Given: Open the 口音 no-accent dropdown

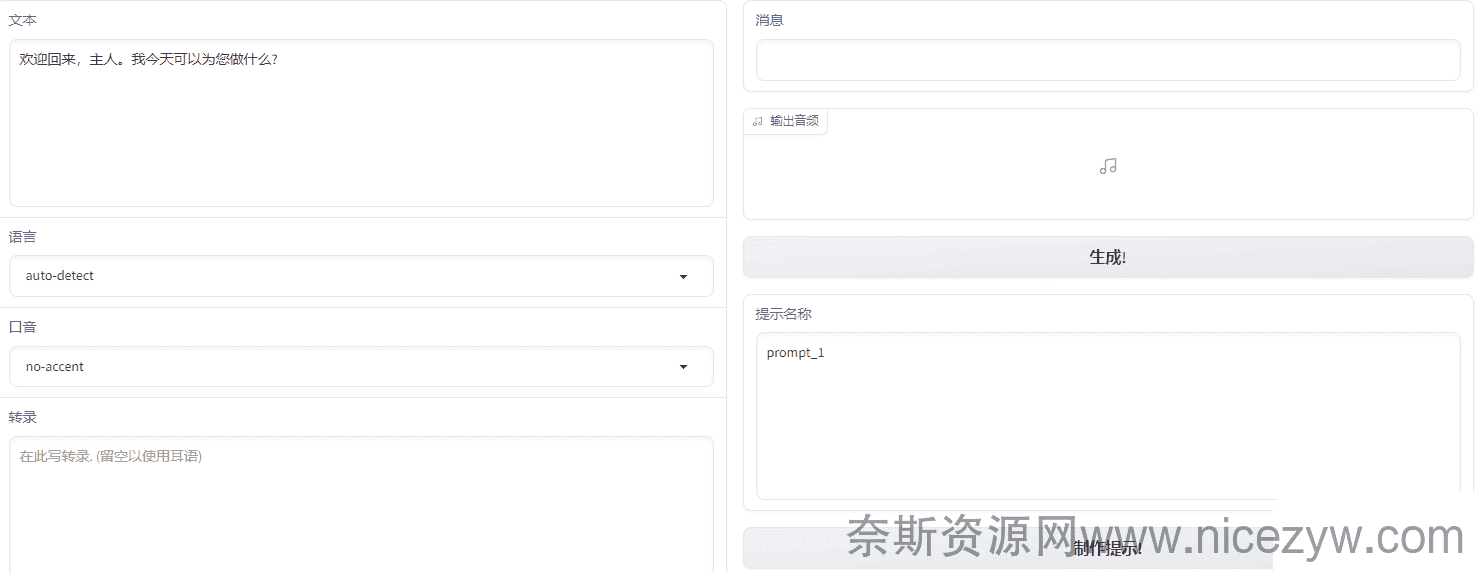Looking at the screenshot, I should (x=361, y=367).
